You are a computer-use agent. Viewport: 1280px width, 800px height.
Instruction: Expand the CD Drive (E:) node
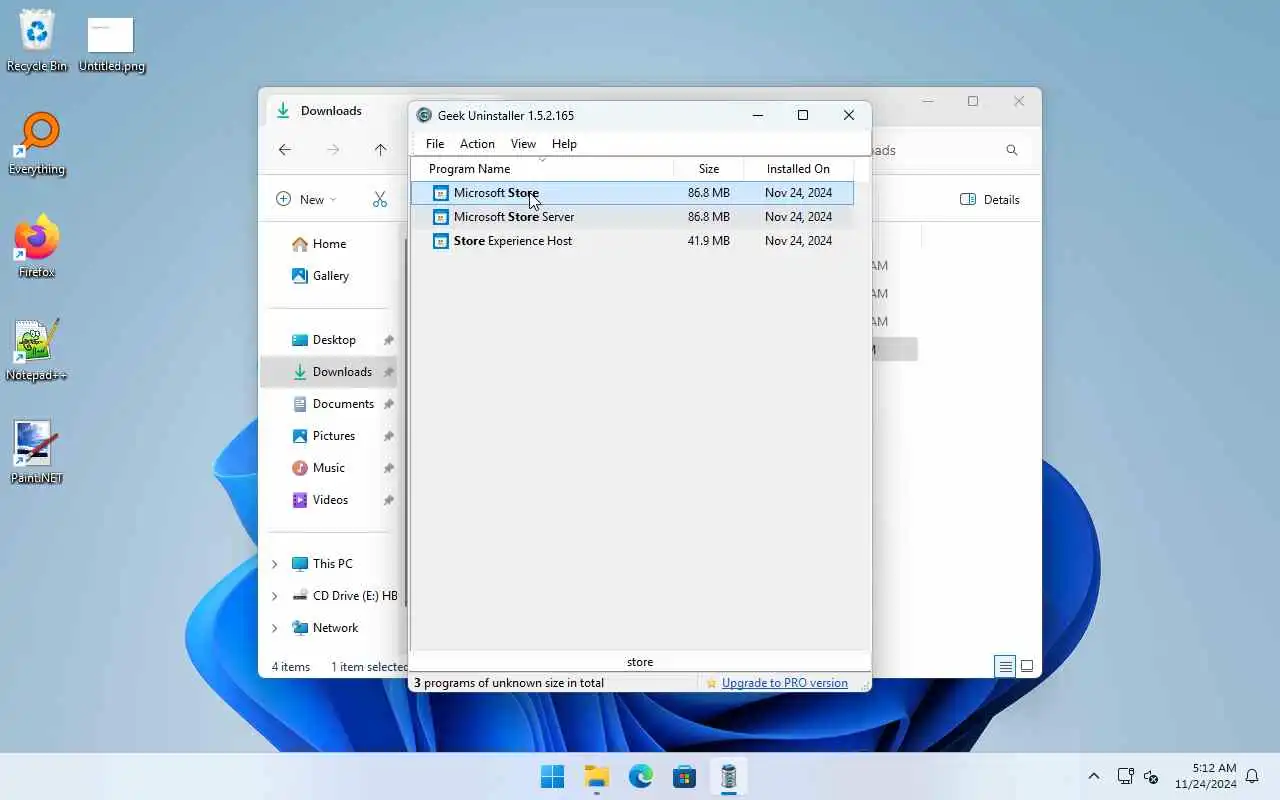coord(275,596)
